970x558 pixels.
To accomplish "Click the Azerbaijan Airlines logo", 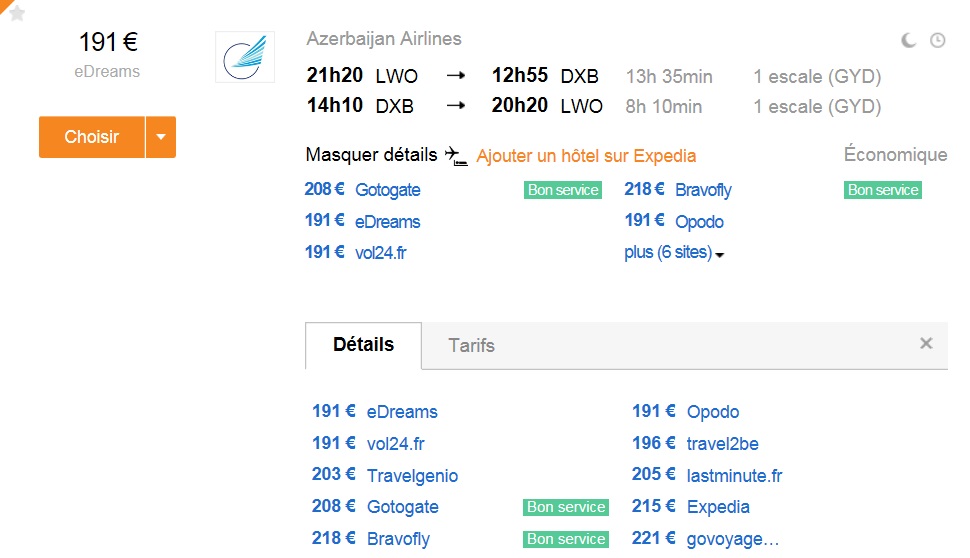I will (x=245, y=57).
